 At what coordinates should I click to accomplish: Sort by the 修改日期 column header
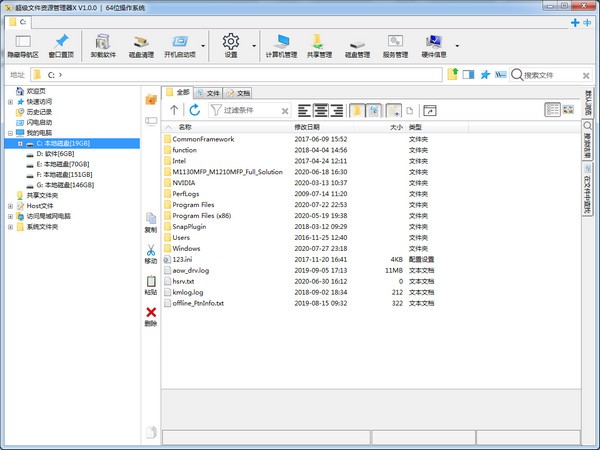pos(308,128)
